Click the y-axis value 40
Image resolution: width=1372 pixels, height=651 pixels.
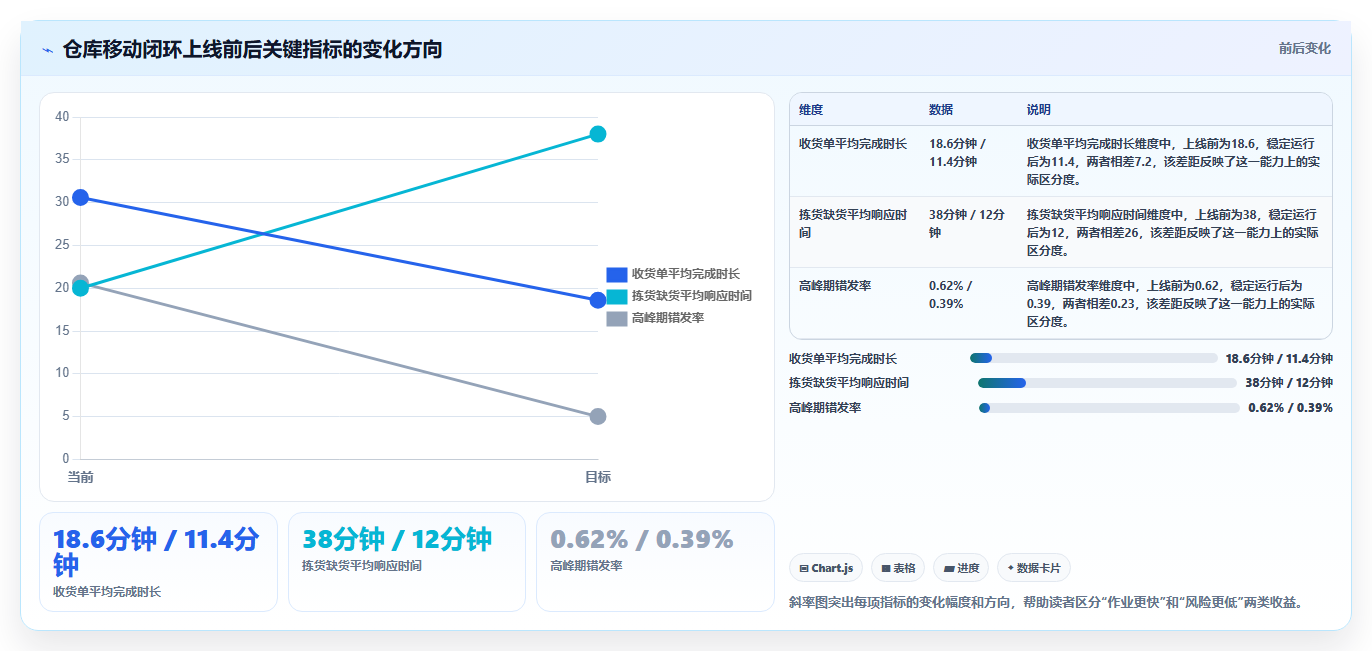(x=62, y=117)
